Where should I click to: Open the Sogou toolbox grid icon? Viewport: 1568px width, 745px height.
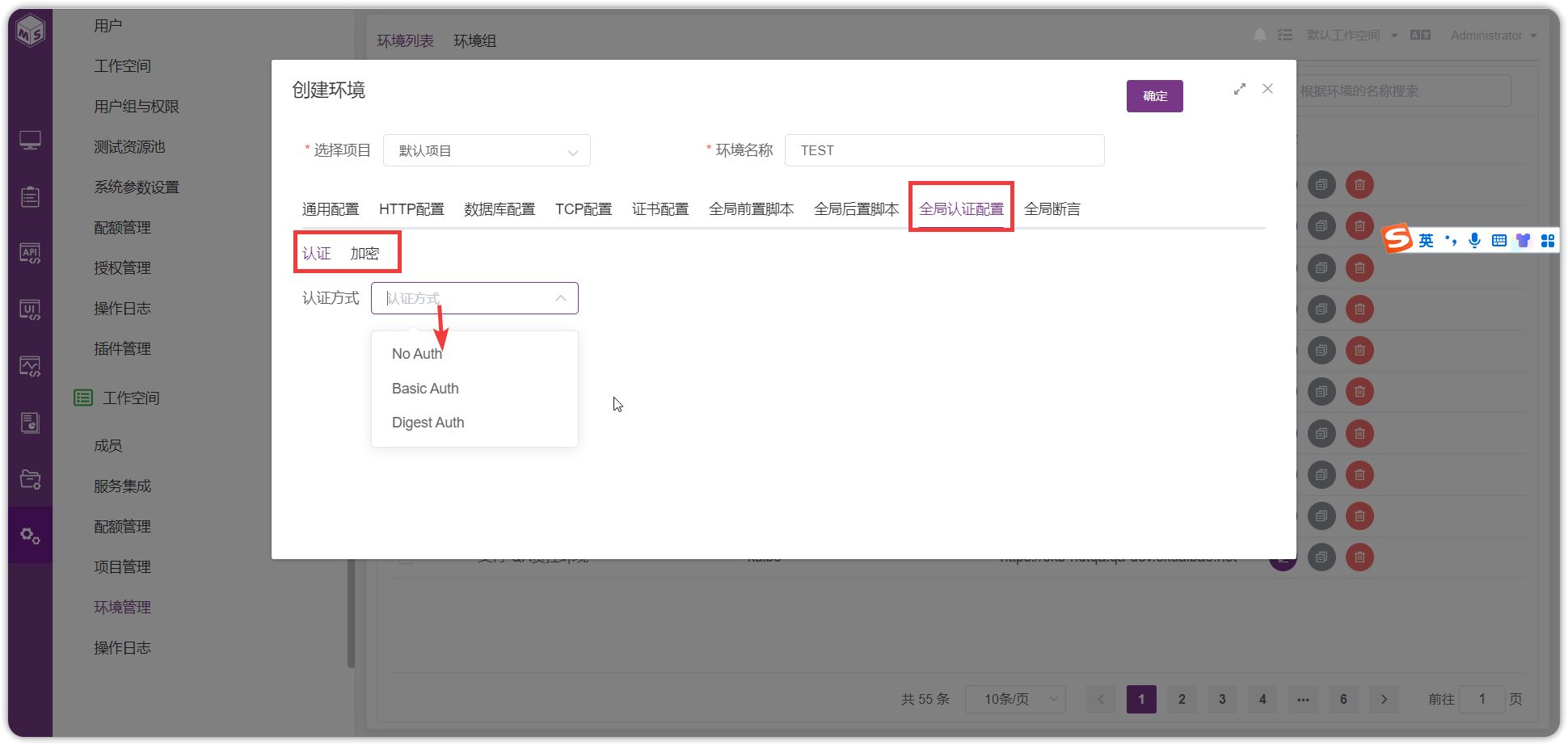click(1548, 240)
